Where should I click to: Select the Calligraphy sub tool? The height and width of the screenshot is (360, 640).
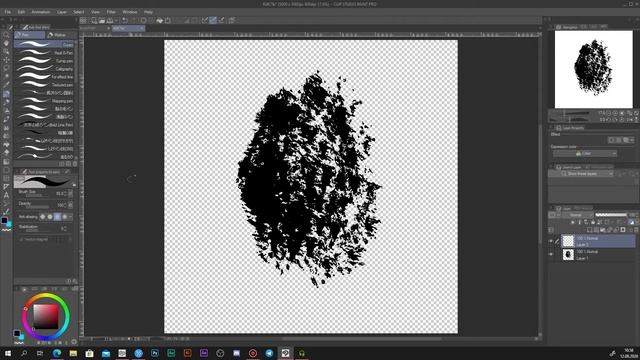pos(44,69)
